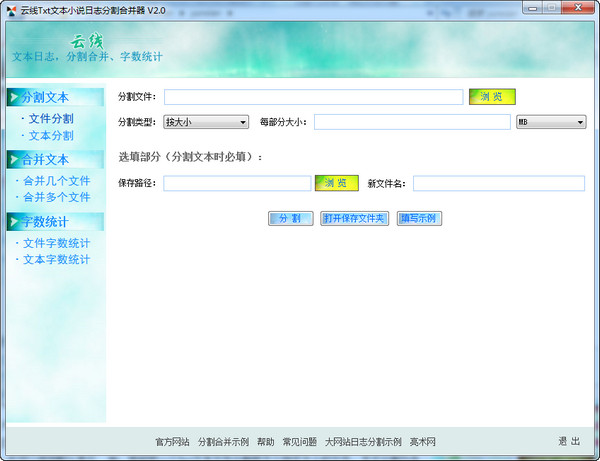Open 文本字数统计 from the sidebar

pyautogui.click(x=57, y=259)
